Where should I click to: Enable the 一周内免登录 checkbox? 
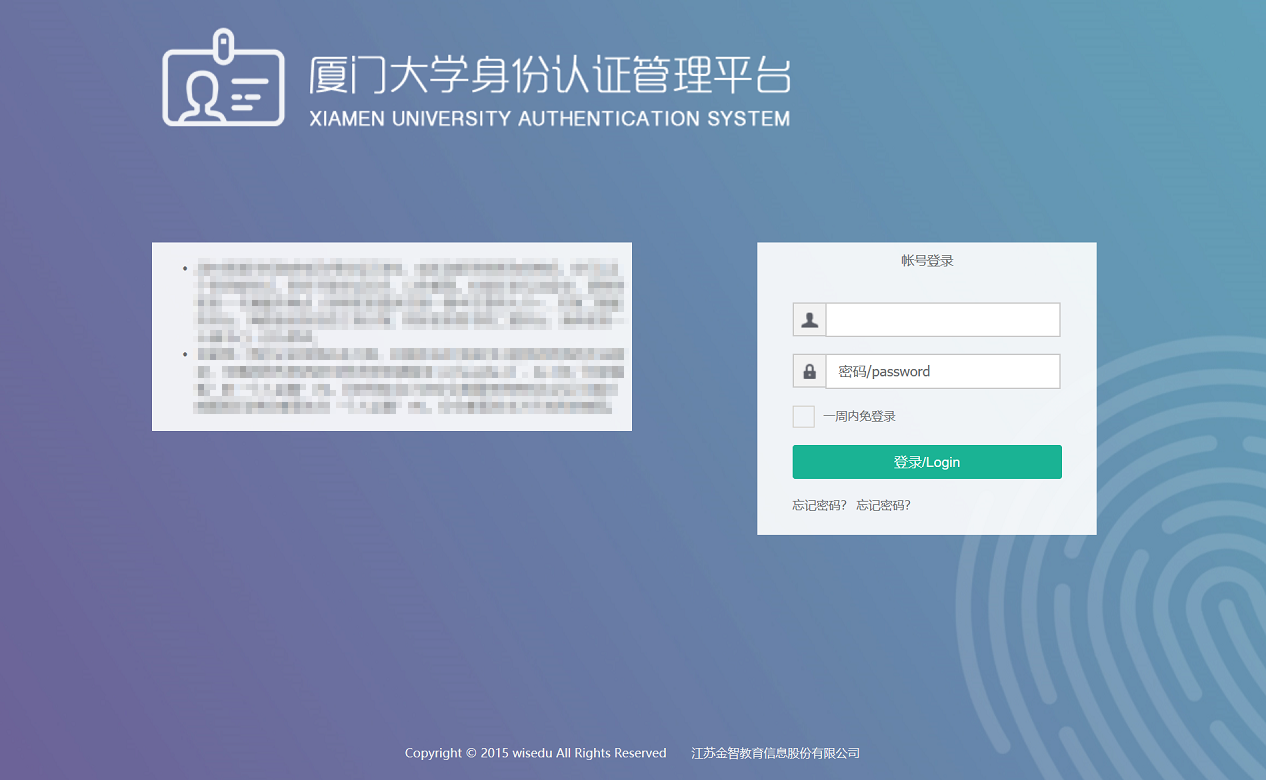coord(804,417)
